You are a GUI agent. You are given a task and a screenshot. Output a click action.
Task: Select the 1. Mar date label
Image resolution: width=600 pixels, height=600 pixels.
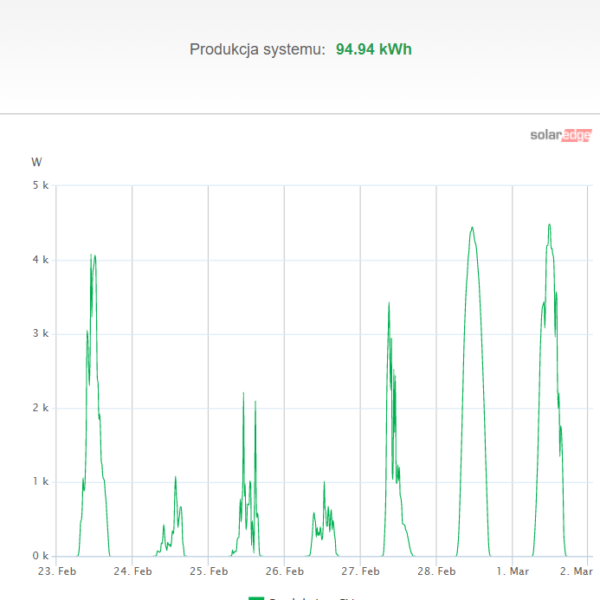click(512, 572)
